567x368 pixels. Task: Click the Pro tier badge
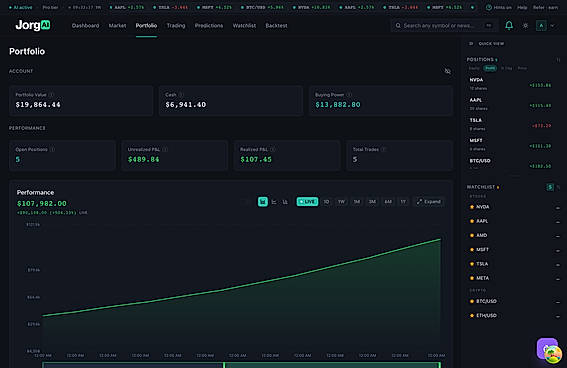[50, 7]
